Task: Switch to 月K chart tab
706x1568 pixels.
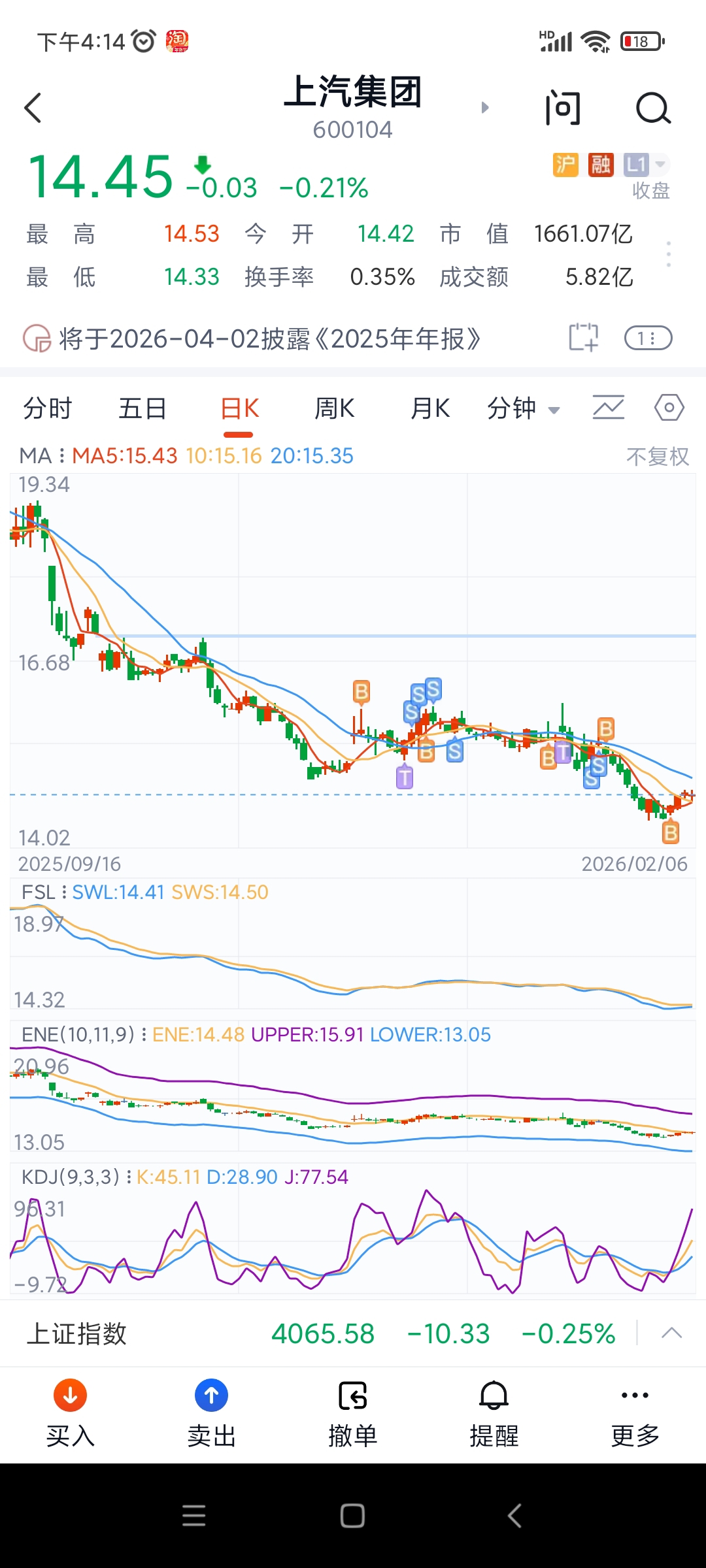Action: click(x=430, y=409)
